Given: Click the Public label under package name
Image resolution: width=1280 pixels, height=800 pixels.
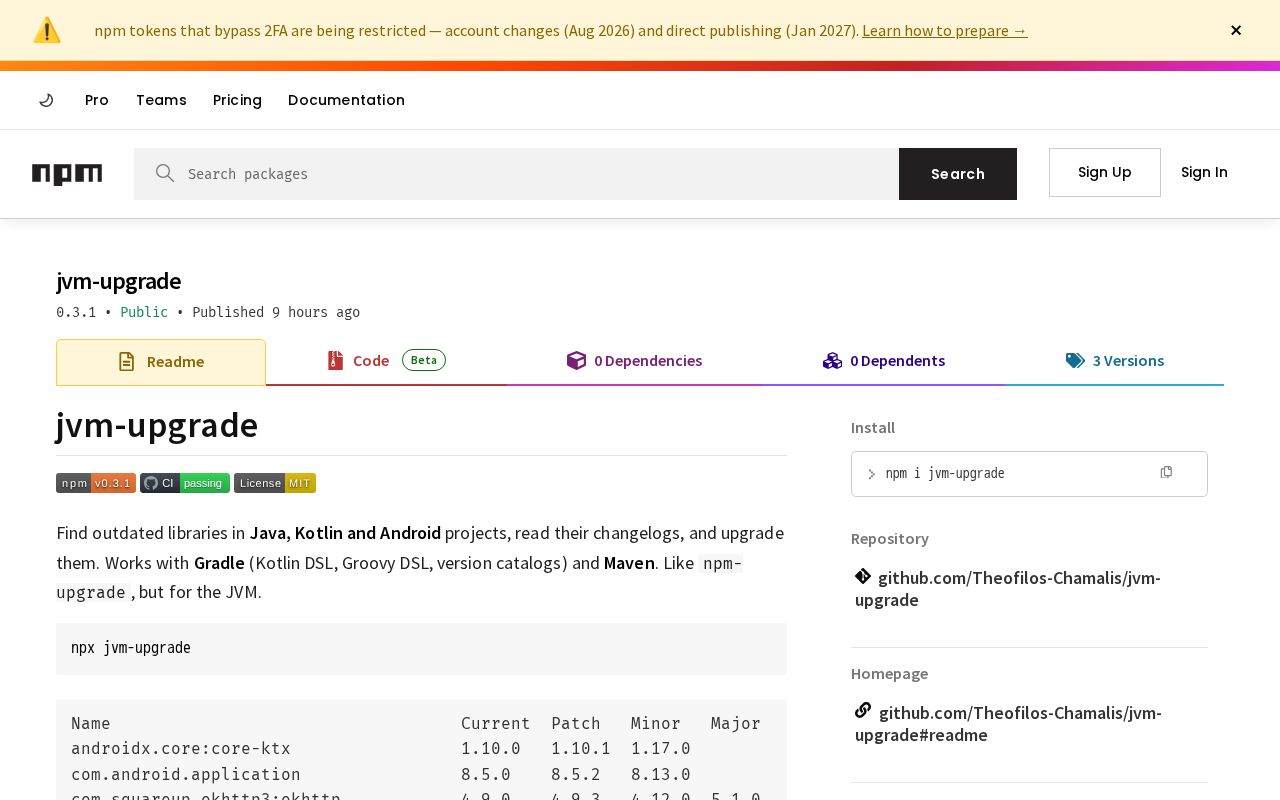Looking at the screenshot, I should 144,312.
